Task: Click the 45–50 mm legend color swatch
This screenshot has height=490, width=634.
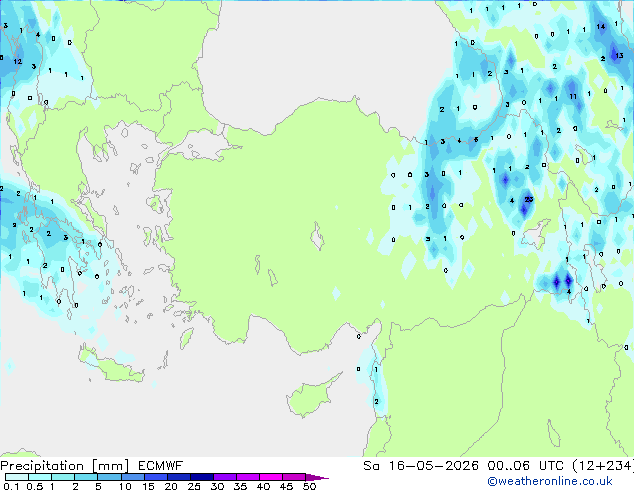Action: pos(294,477)
